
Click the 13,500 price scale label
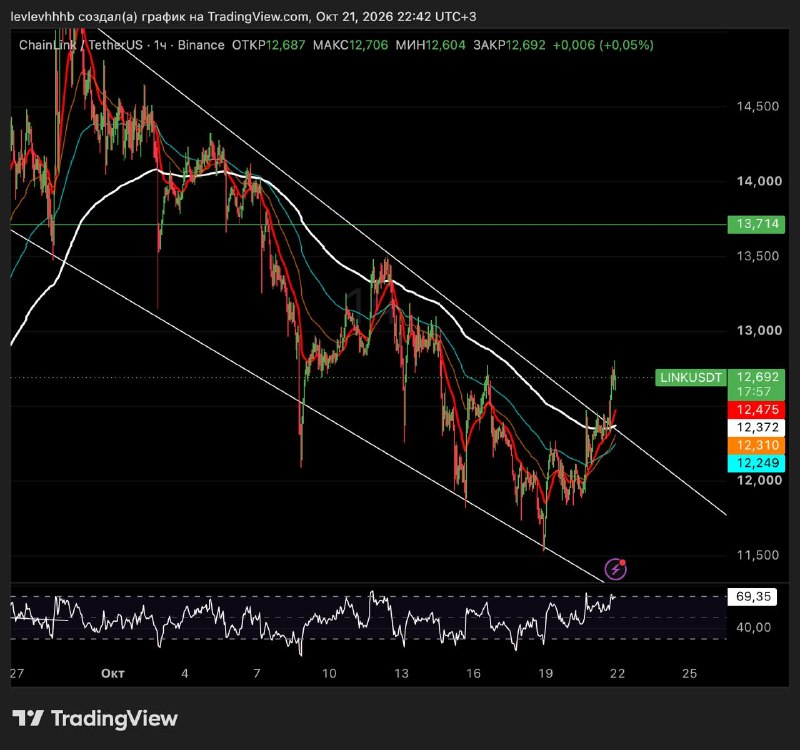tap(758, 256)
